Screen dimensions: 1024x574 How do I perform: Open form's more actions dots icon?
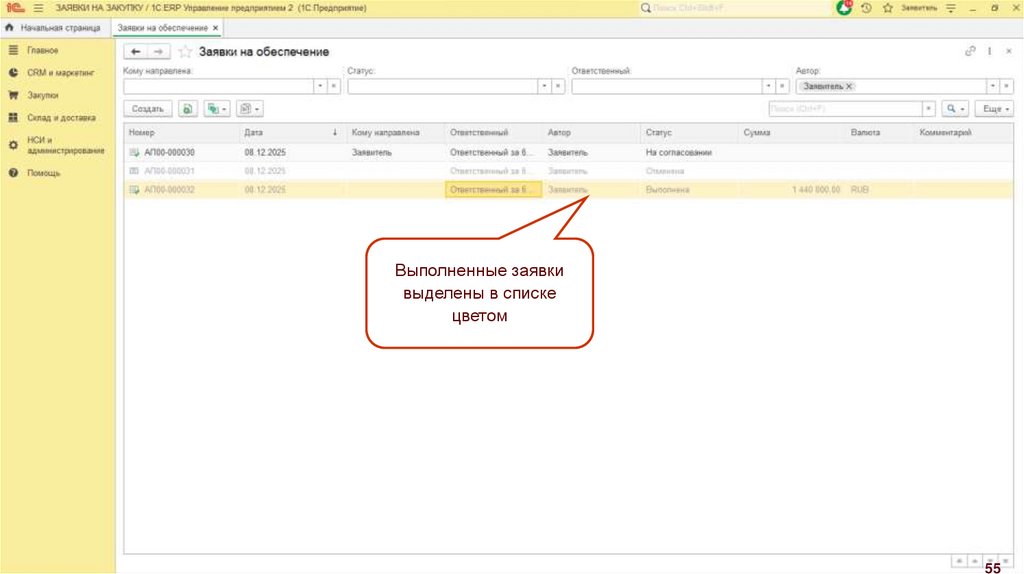[990, 51]
